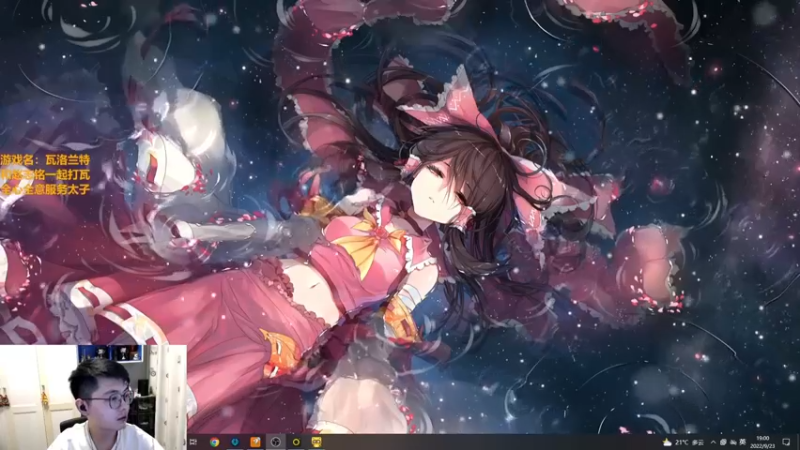Open the yellow owl app on taskbar

tap(316, 442)
